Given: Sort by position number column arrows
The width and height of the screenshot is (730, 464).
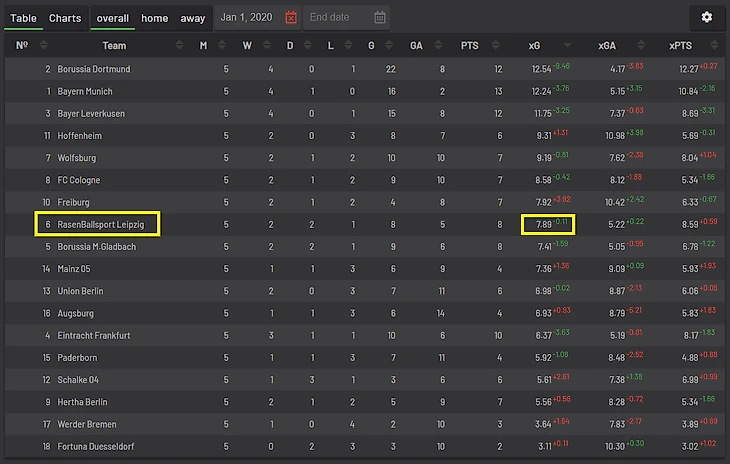Looking at the screenshot, I should (x=44, y=45).
